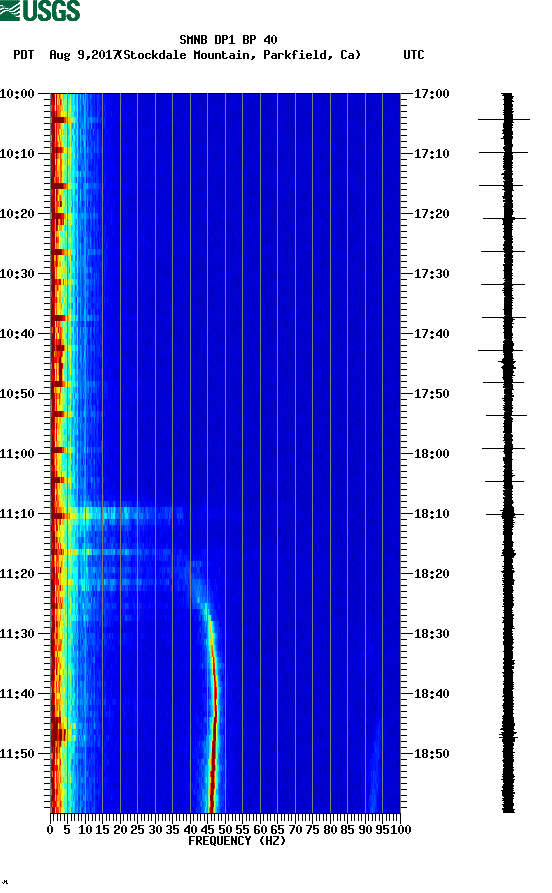Click the "80" frequency axis label
Viewport: 552px width, 893px height.
[x=330, y=830]
